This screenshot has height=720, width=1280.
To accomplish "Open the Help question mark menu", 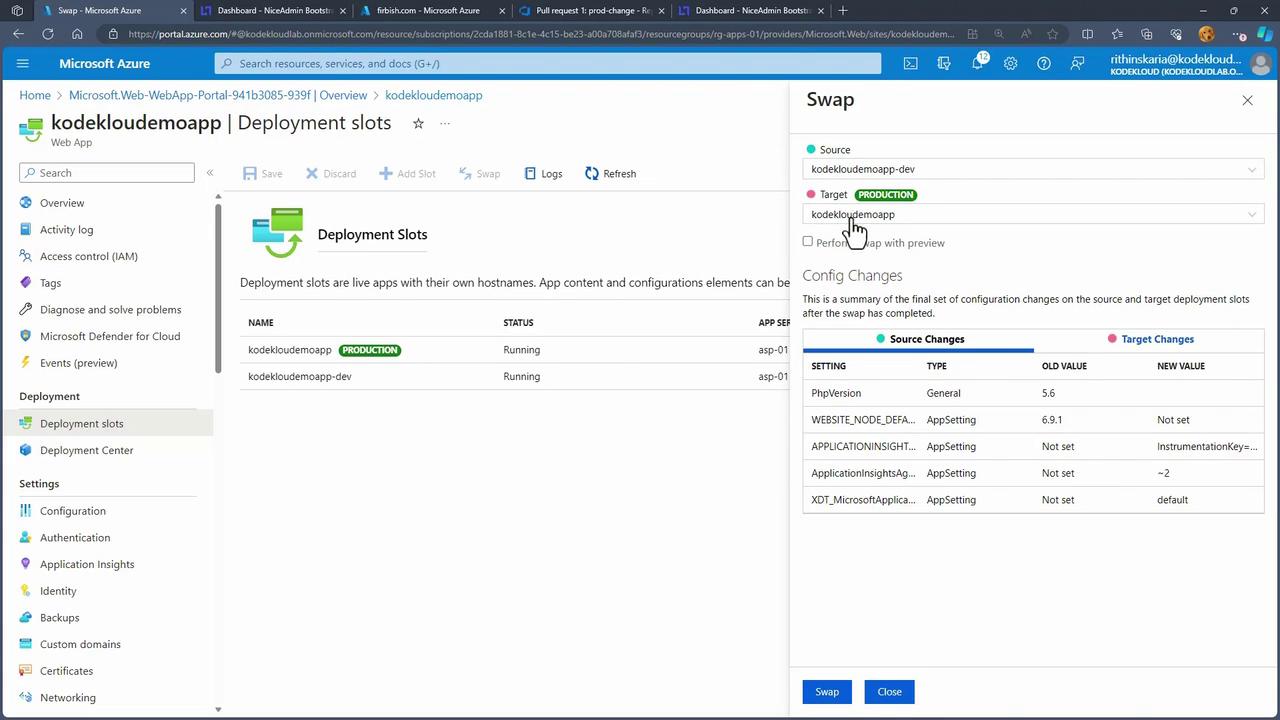I will [1044, 63].
